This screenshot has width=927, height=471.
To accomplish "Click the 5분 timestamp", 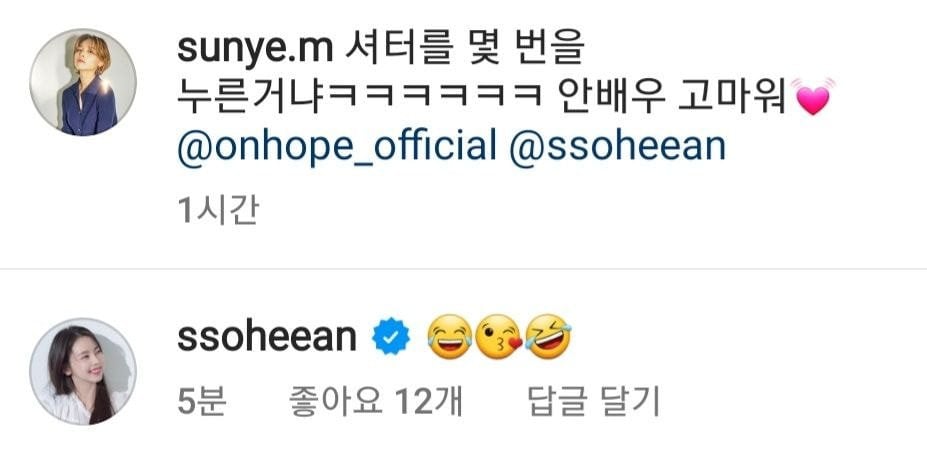I will [x=202, y=402].
